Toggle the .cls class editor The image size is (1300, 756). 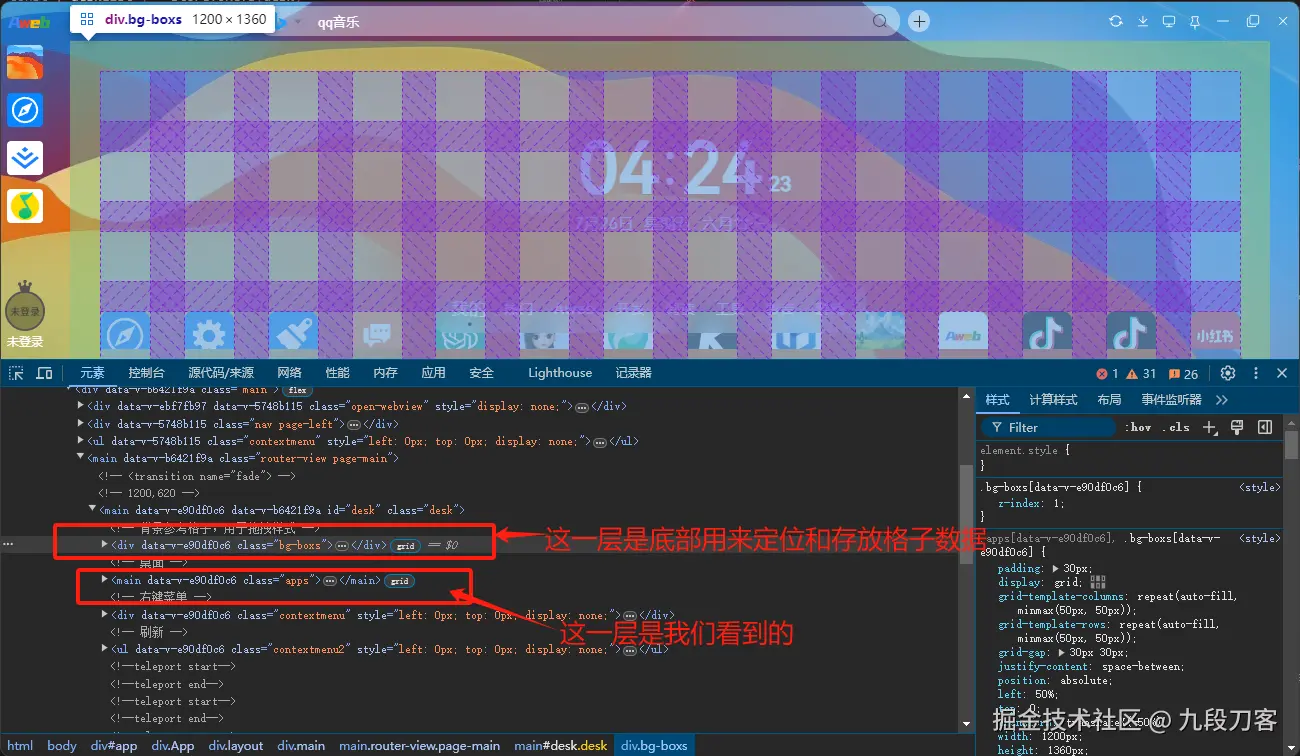pyautogui.click(x=1176, y=427)
